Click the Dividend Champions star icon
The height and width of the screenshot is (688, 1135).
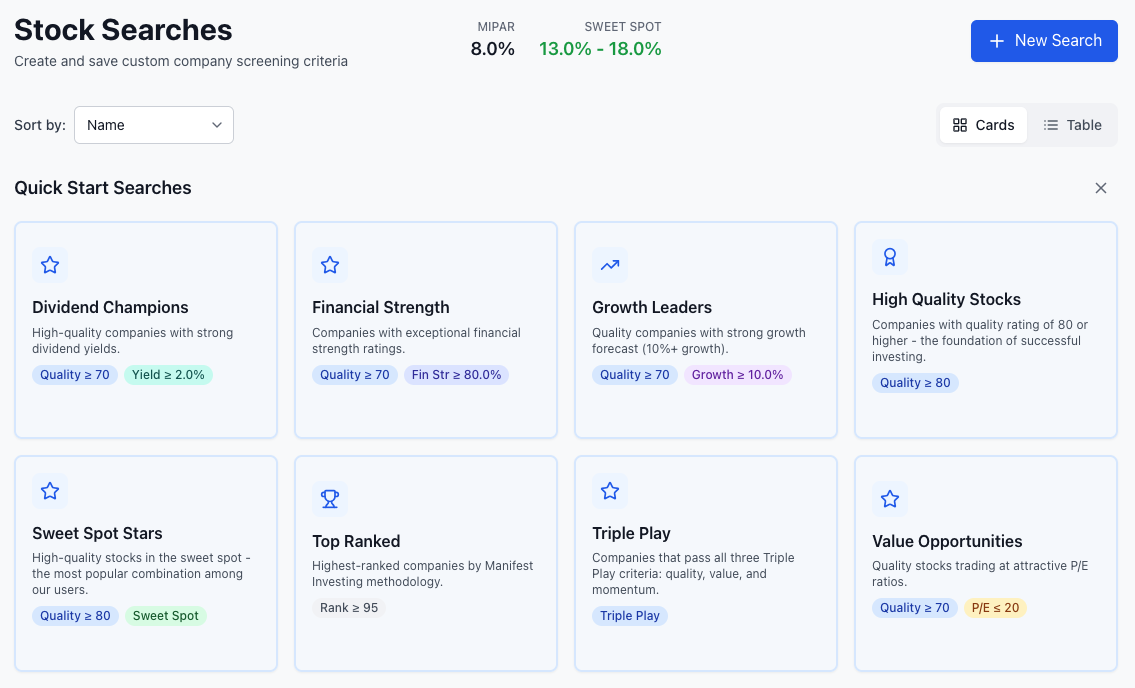tap(50, 265)
